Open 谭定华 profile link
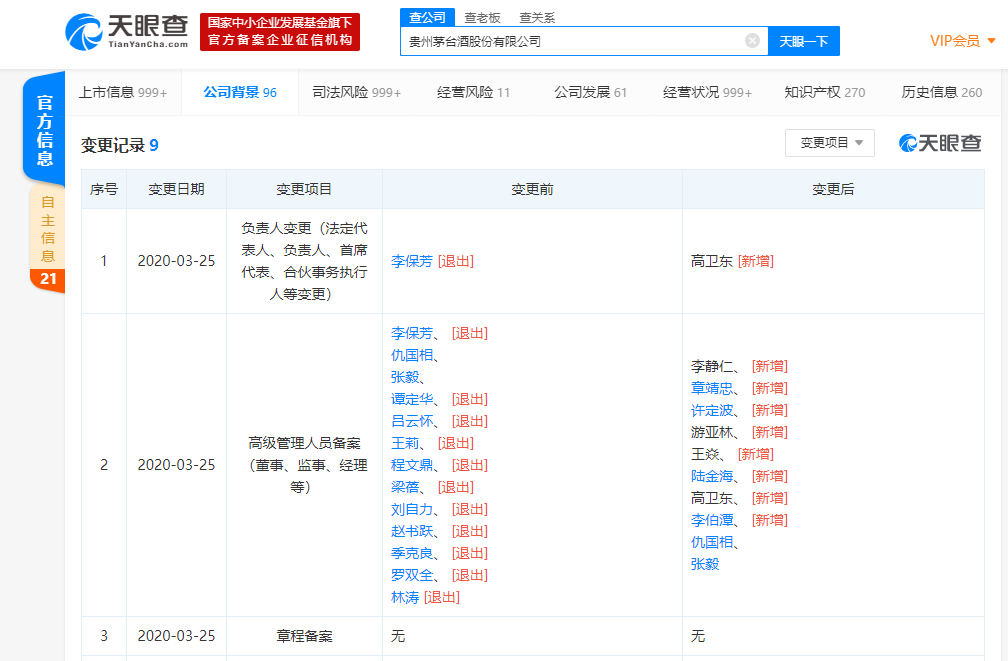1008x661 pixels. pos(411,399)
